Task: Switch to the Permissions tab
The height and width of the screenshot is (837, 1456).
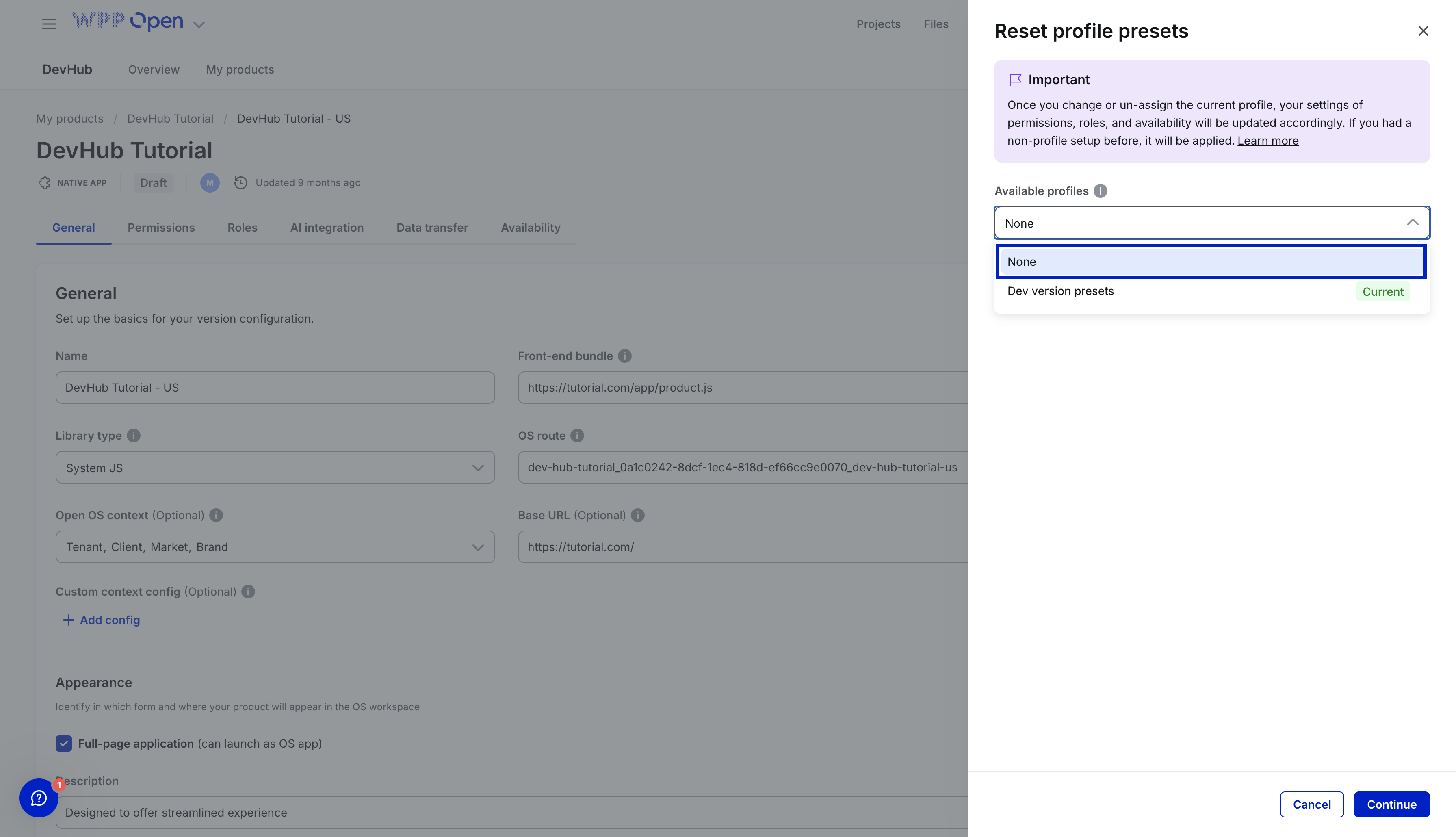Action: tap(161, 228)
